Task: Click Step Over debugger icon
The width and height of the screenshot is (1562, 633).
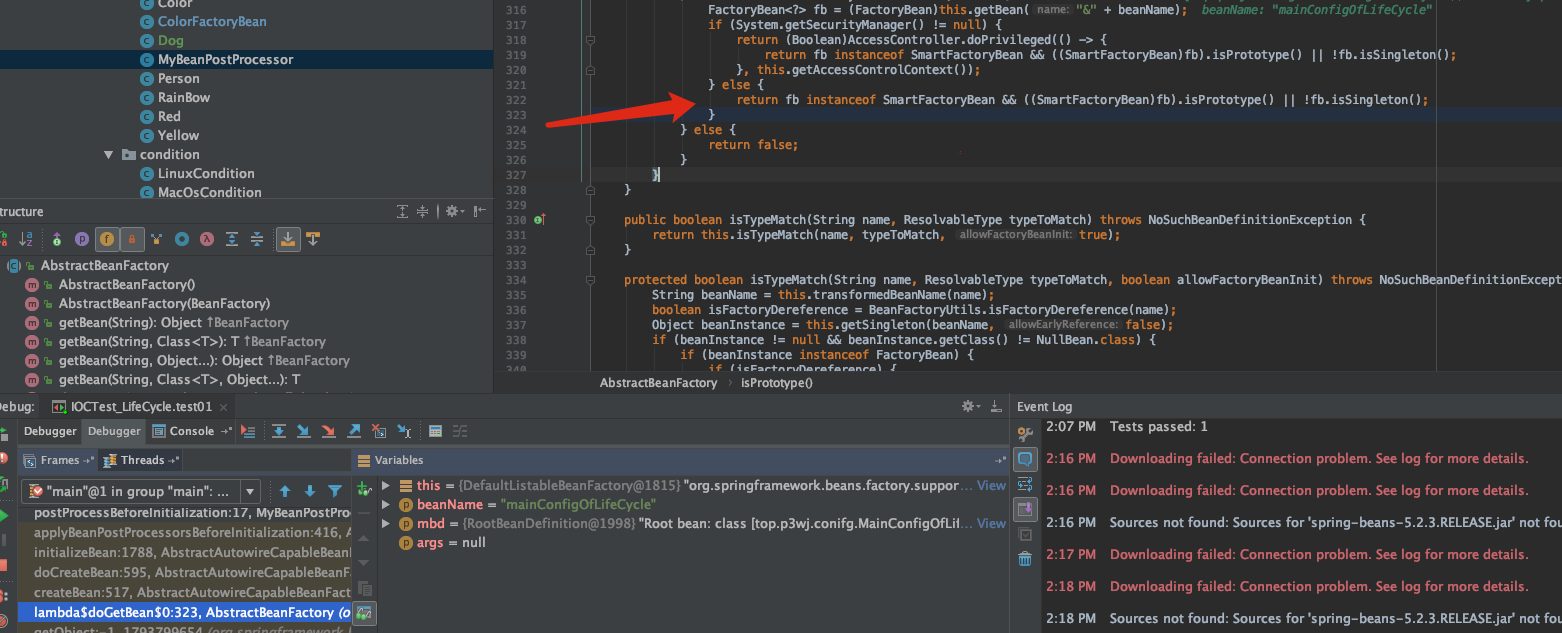Action: coord(279,431)
